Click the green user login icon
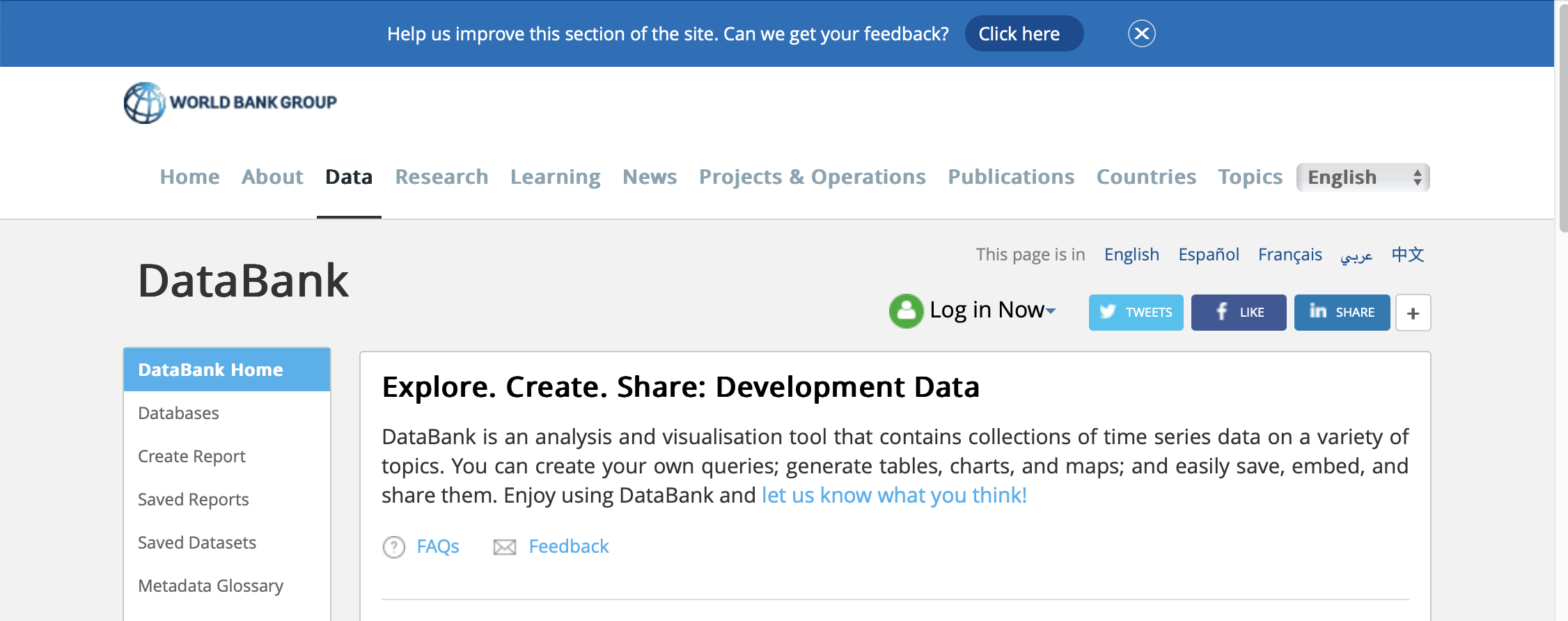The height and width of the screenshot is (621, 1568). [x=906, y=310]
